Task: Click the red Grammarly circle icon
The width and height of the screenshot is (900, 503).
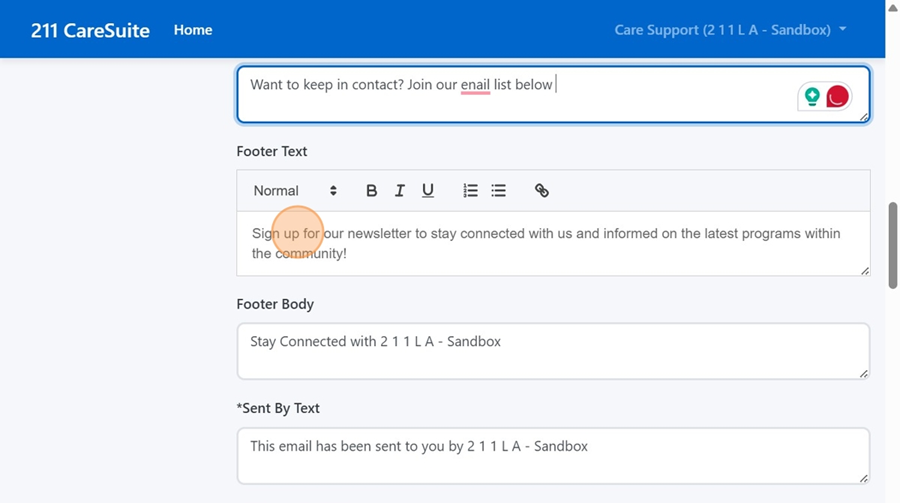Action: [837, 96]
